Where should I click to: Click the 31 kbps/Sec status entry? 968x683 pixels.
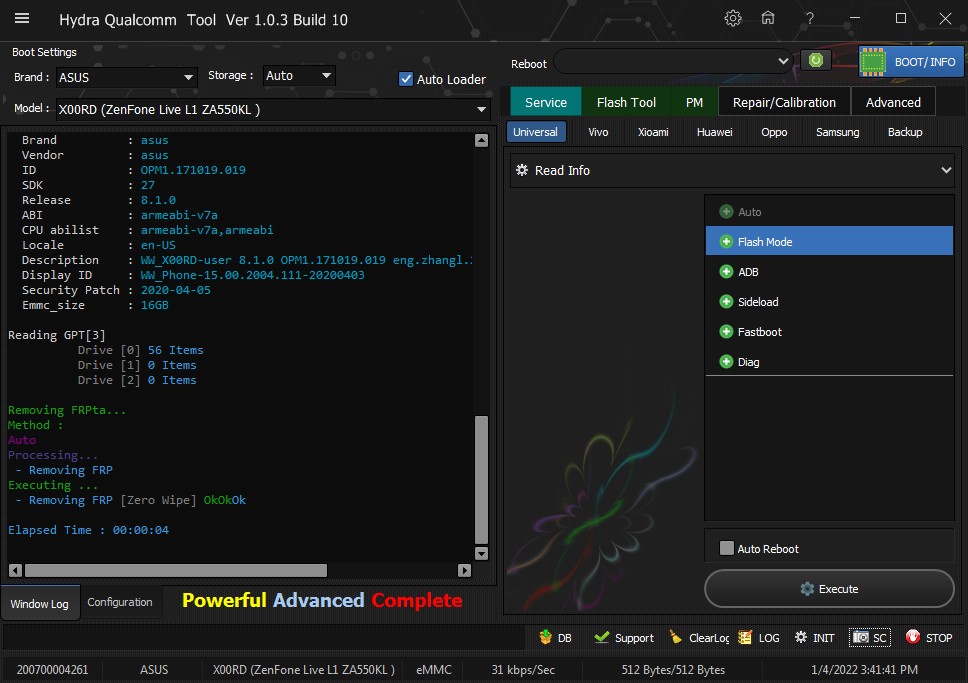[523, 669]
